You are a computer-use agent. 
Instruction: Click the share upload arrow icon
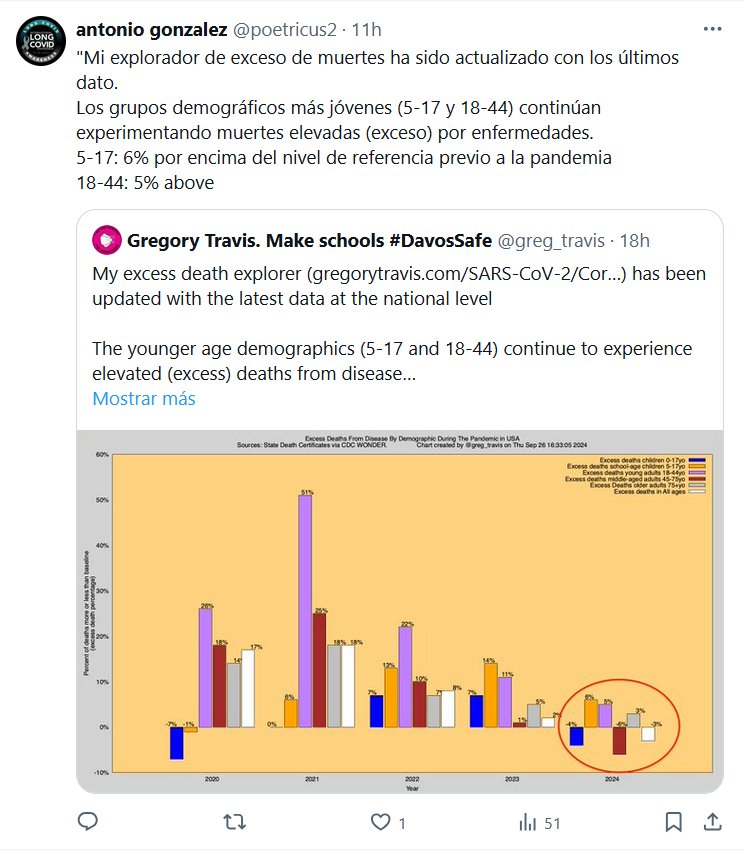coord(711,822)
